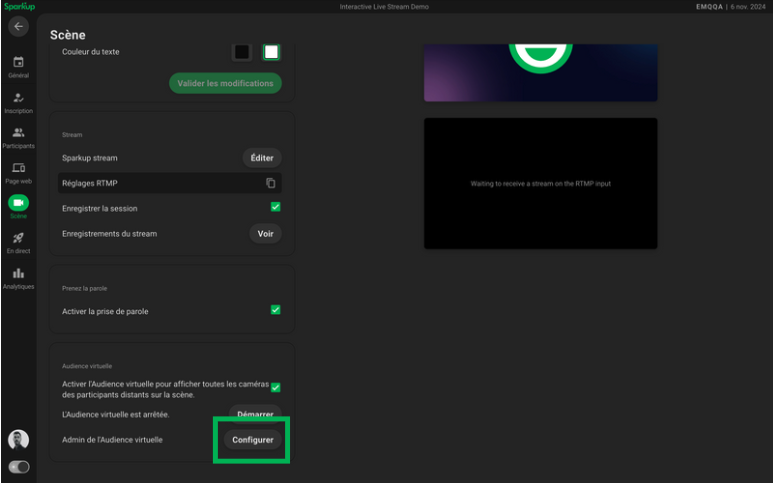Click Valider les modifications button
Image resolution: width=773 pixels, height=483 pixels.
[x=225, y=83]
